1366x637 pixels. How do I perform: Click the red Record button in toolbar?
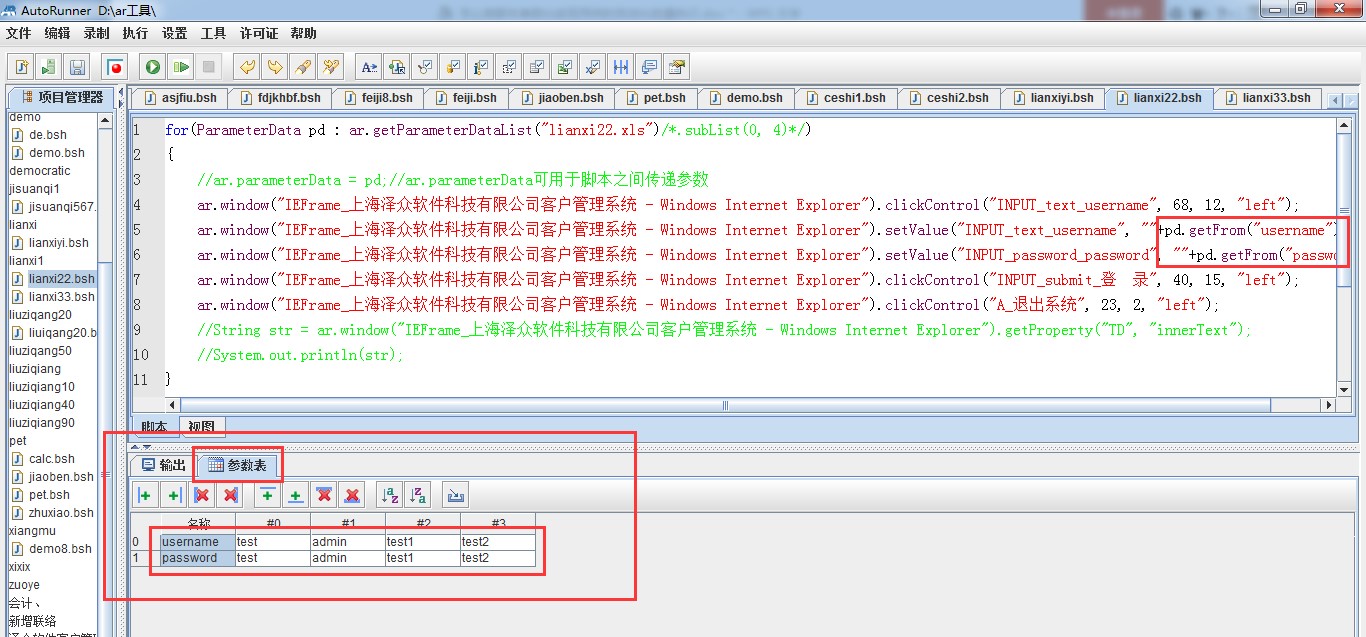[x=115, y=67]
